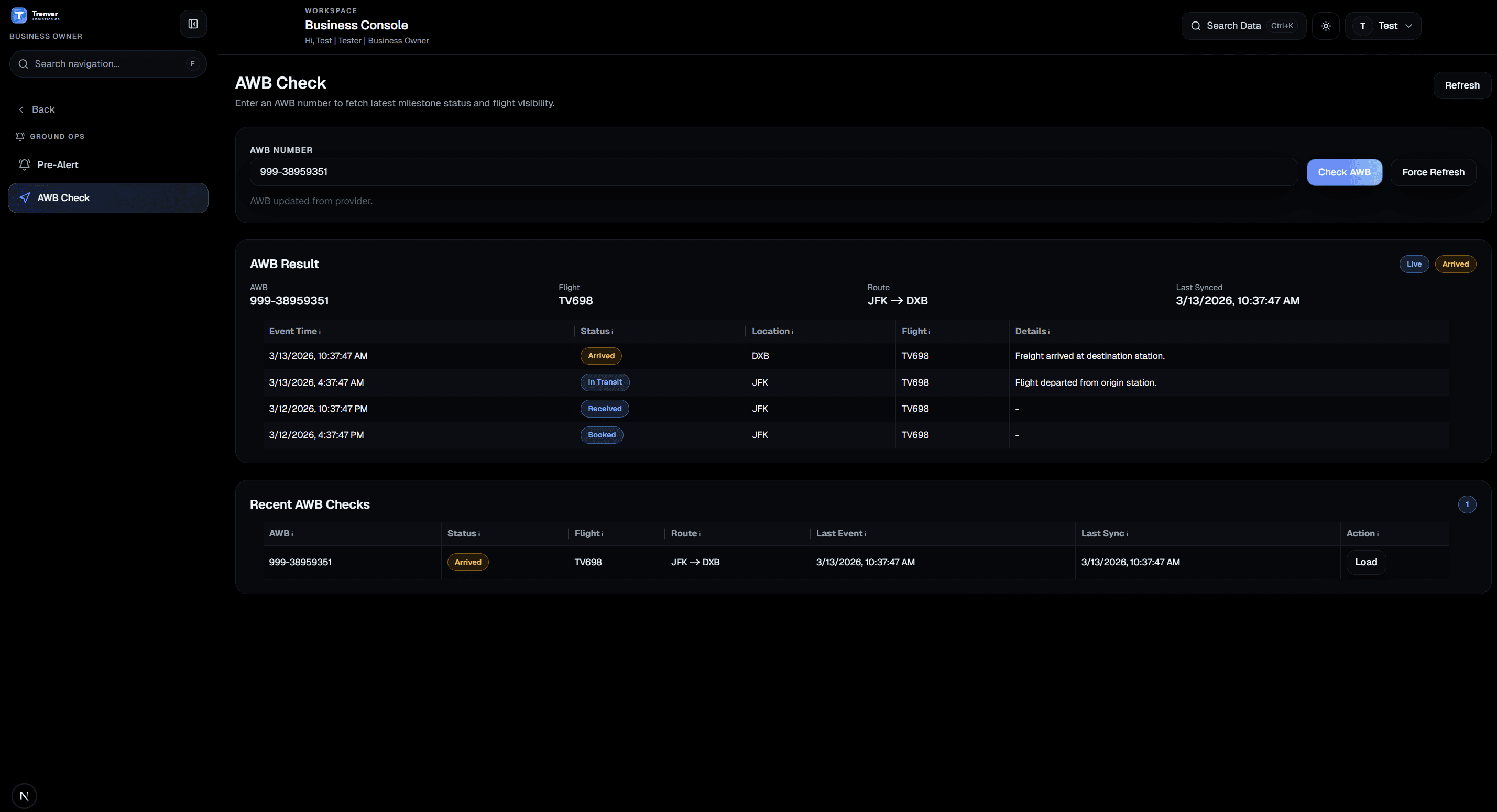Load the recent AWB 999-38959351 row
1497x812 pixels.
pos(1365,562)
